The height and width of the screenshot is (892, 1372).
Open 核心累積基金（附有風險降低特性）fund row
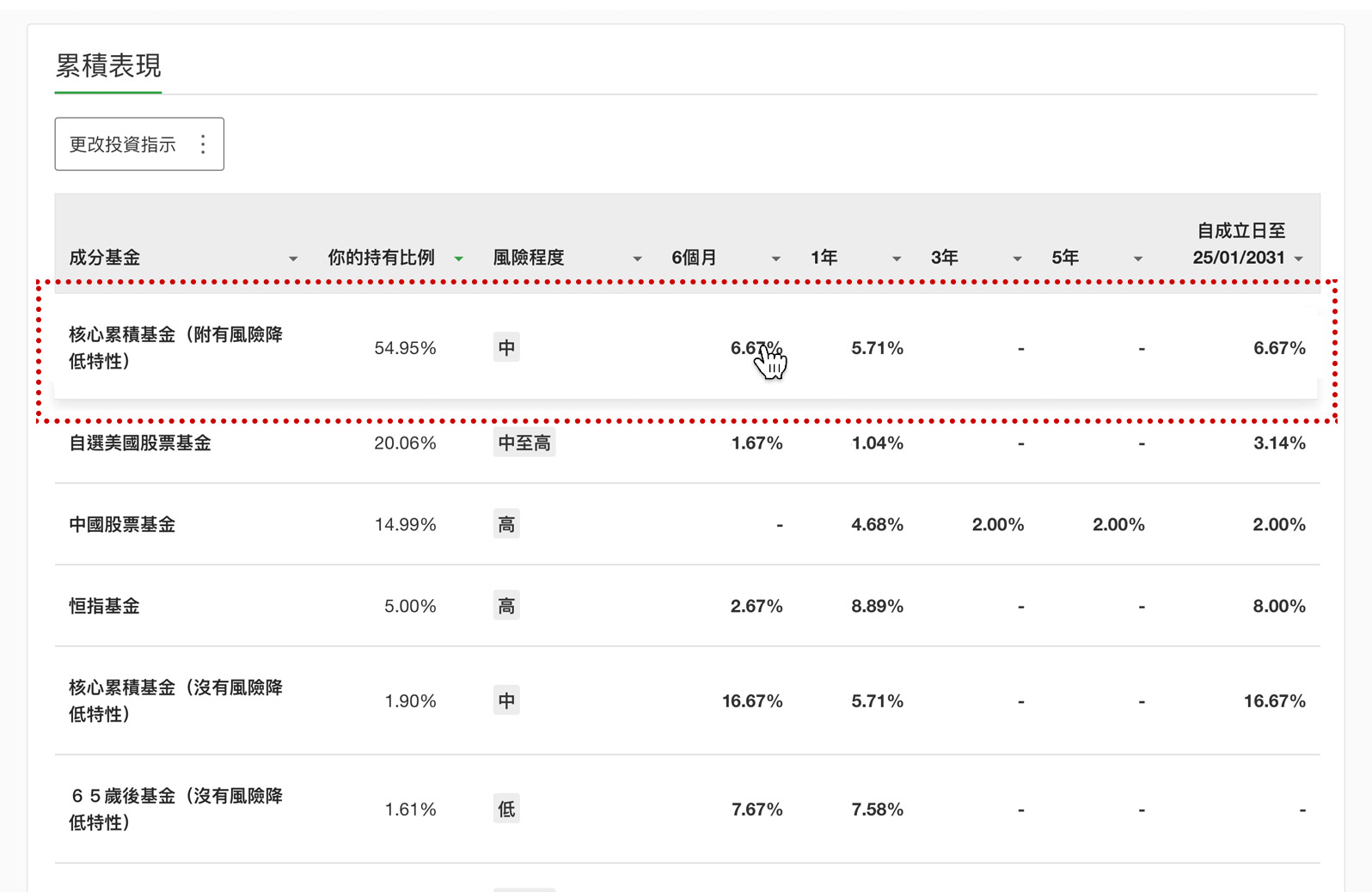(x=175, y=348)
